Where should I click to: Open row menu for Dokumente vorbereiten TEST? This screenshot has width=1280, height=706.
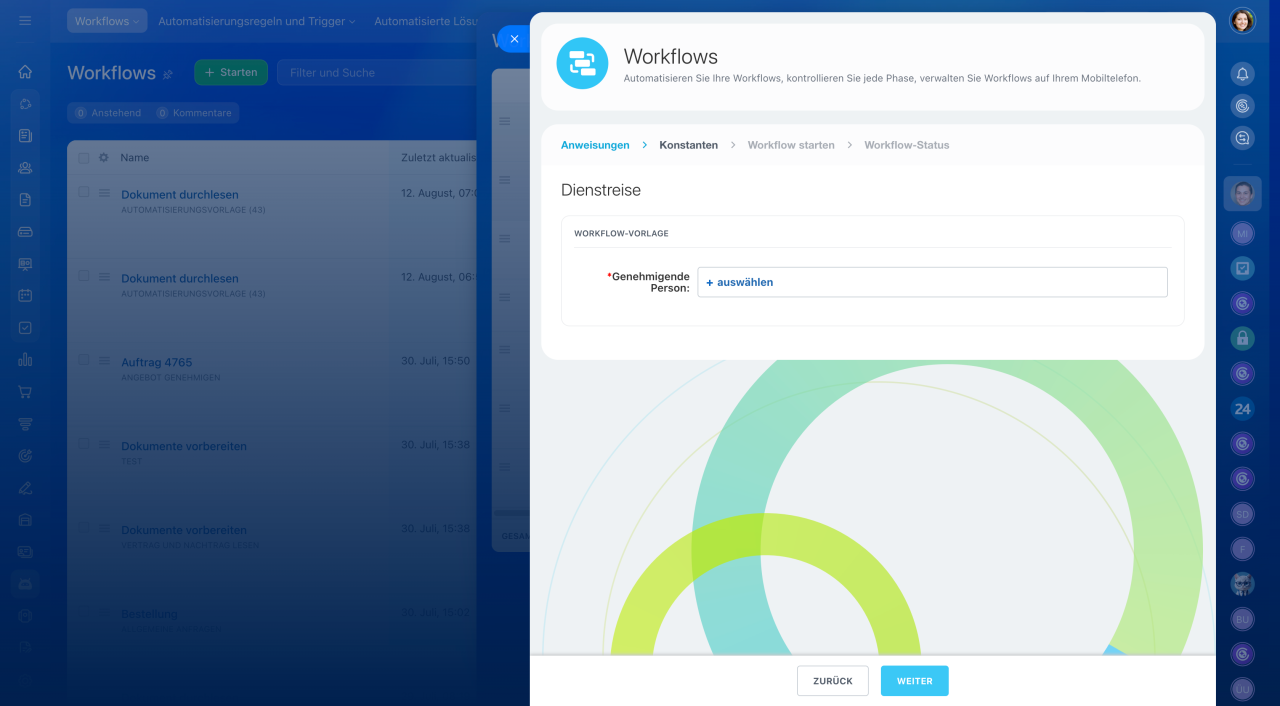103,445
